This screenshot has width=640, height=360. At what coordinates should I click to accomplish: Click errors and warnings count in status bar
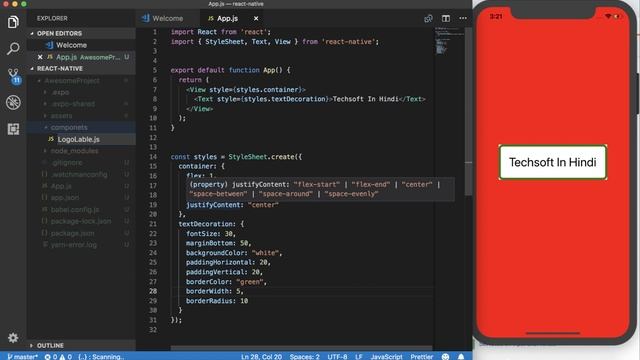pos(58,357)
